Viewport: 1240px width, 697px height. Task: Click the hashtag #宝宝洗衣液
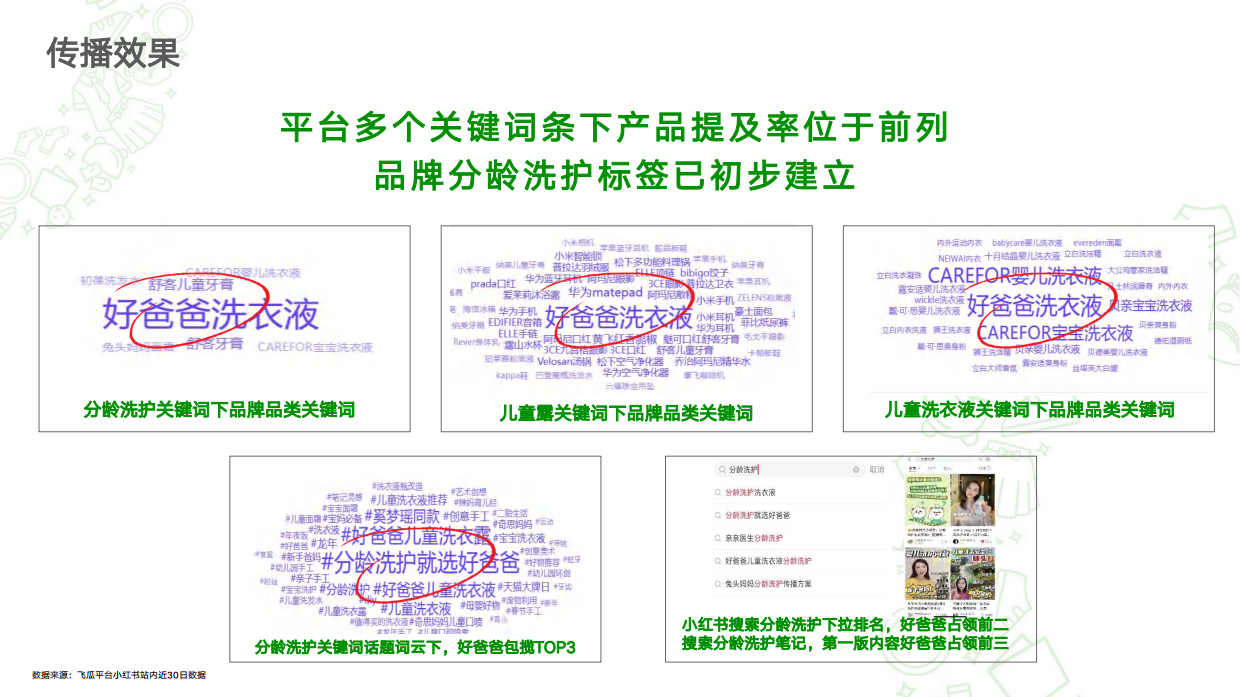pyautogui.click(x=519, y=538)
